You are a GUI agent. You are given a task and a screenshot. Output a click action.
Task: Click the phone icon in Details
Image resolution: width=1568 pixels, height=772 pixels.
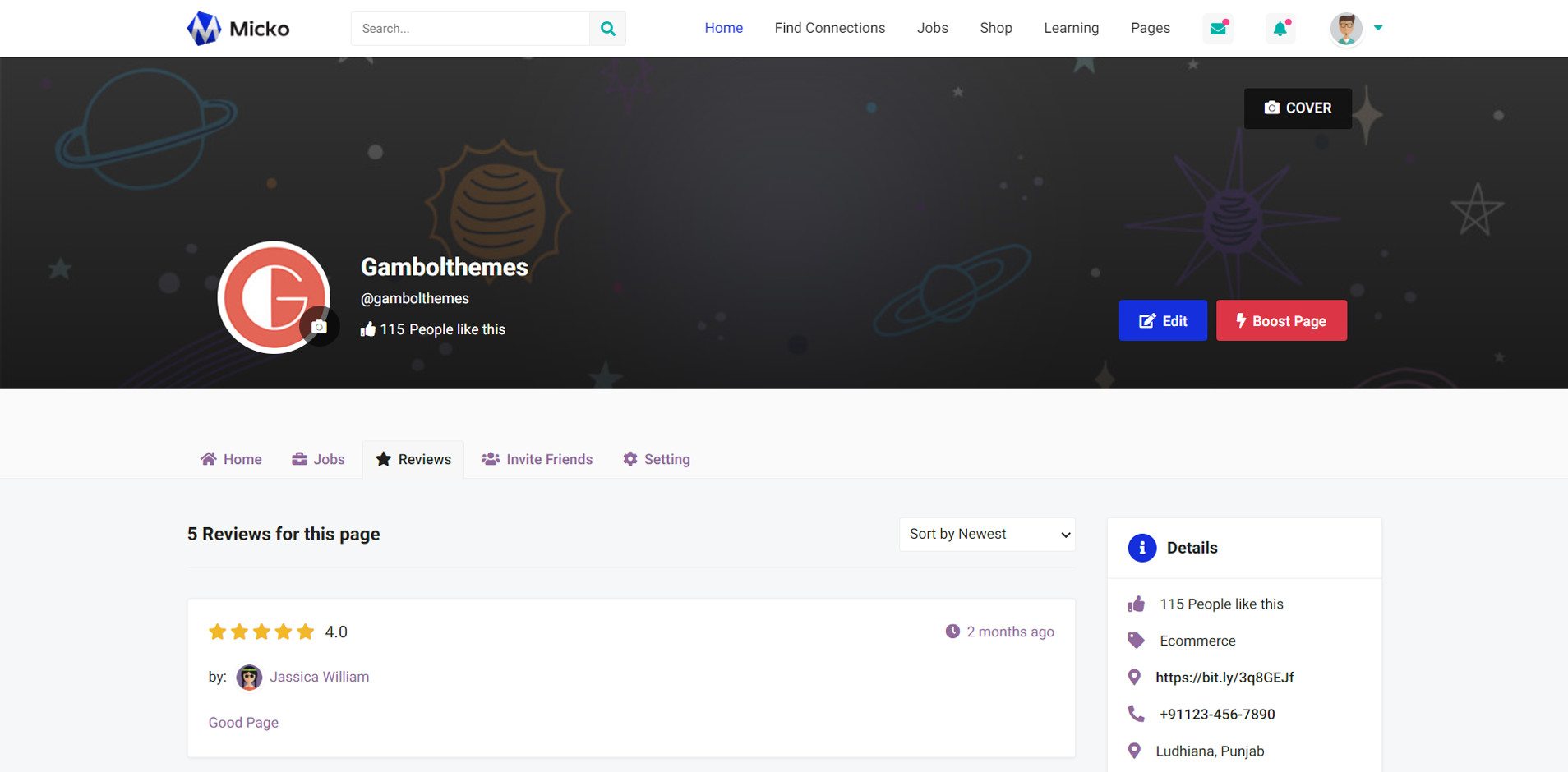point(1136,714)
